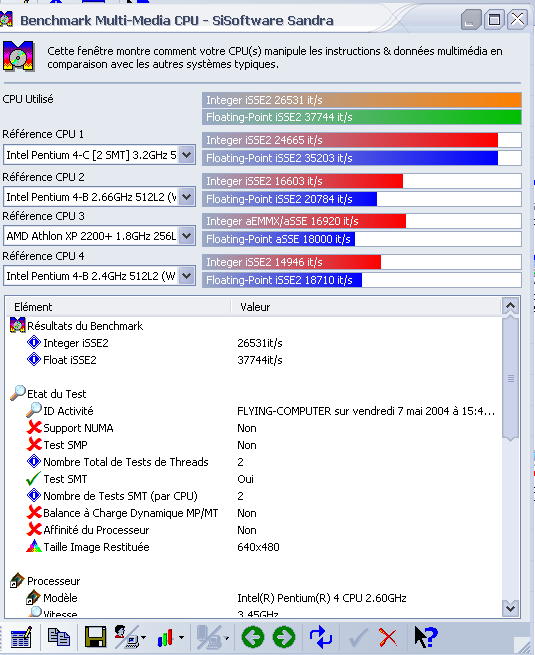Image resolution: width=535 pixels, height=655 pixels.
Task: Click scrollbar up arrow in results list
Action: 510,306
